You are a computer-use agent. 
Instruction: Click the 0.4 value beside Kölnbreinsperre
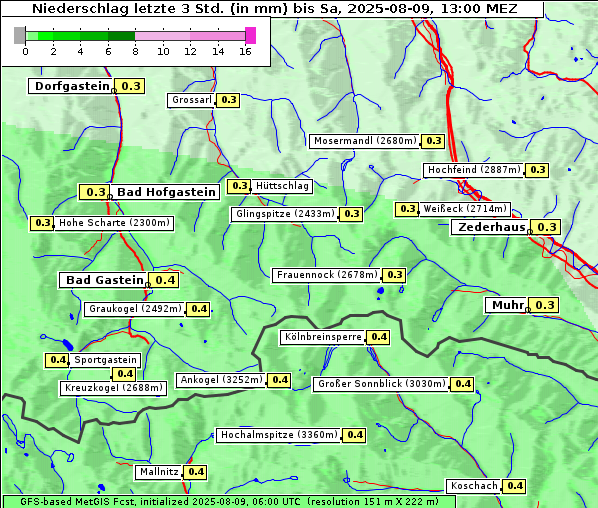378,337
